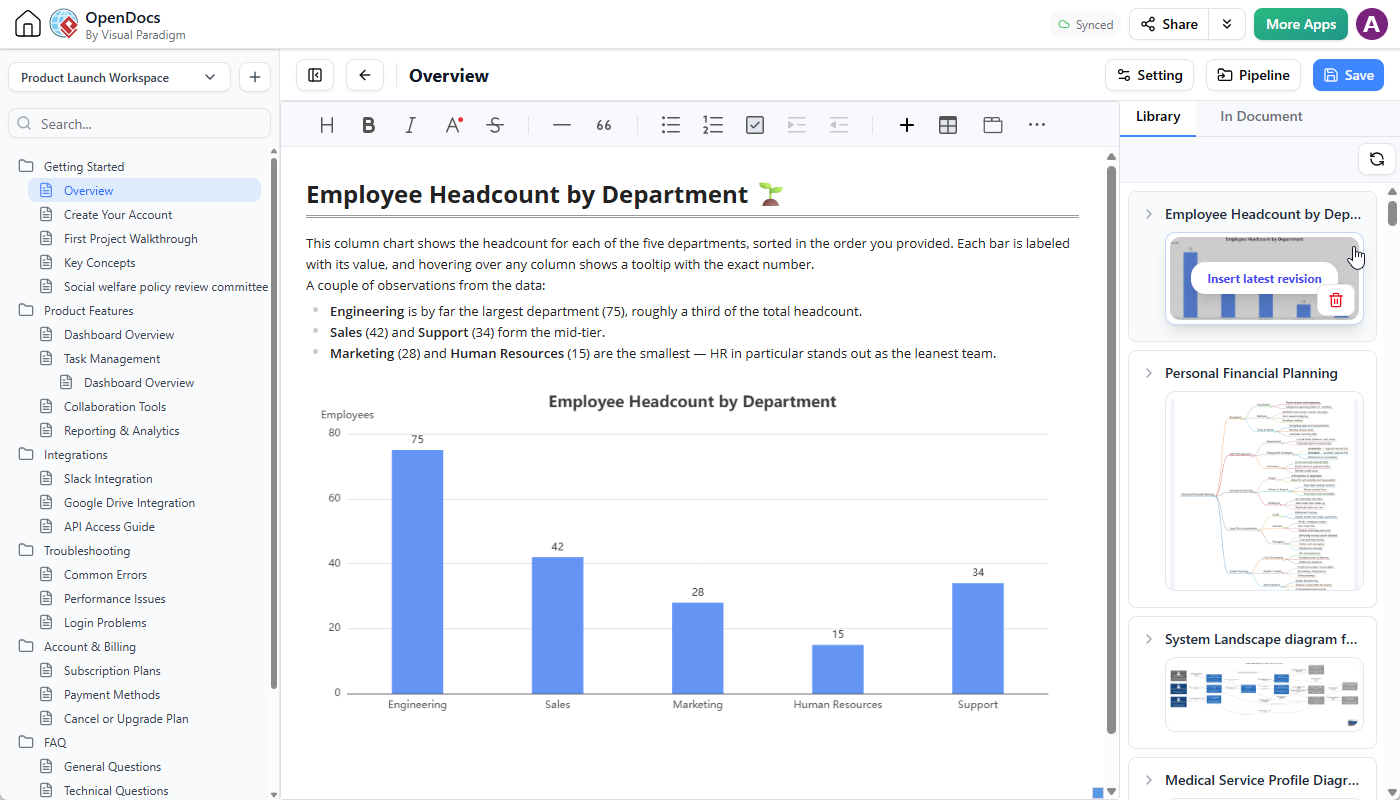Insert a table
The width and height of the screenshot is (1400, 800).
tap(948, 125)
